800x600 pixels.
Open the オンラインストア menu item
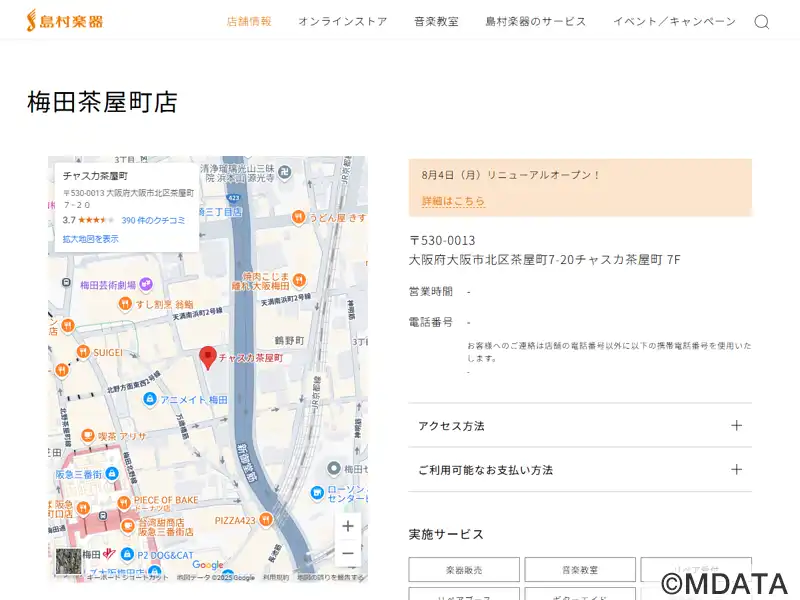click(342, 21)
